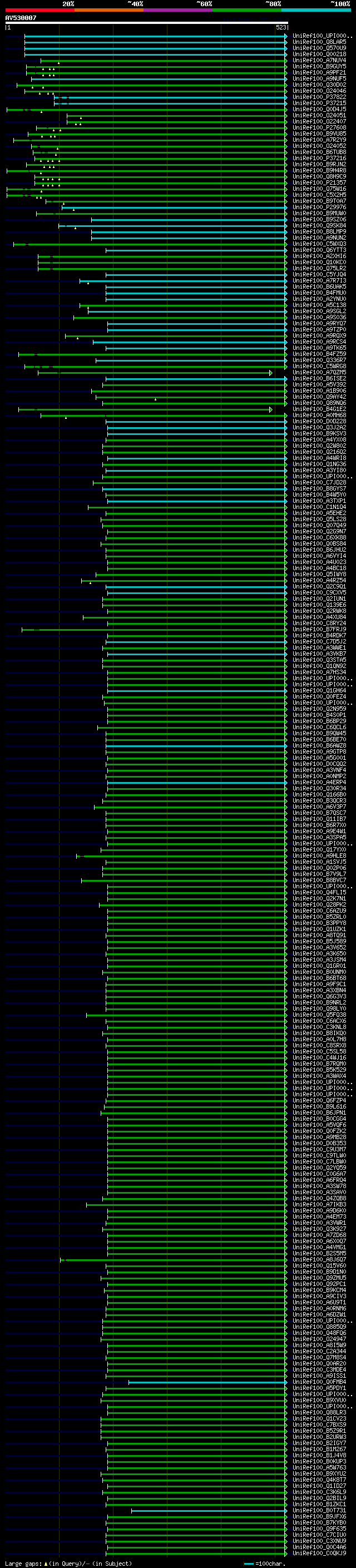Select the UniRef100_A9TK65 label

coord(319,348)
